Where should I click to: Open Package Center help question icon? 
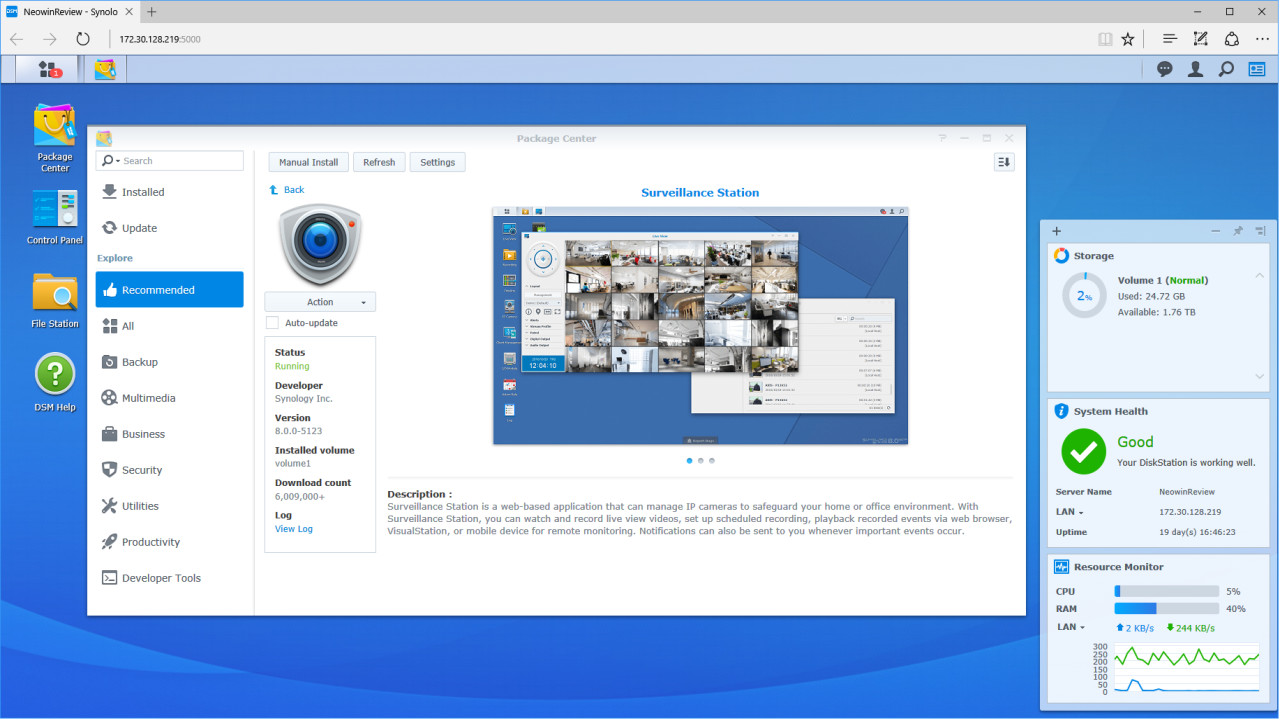(942, 138)
